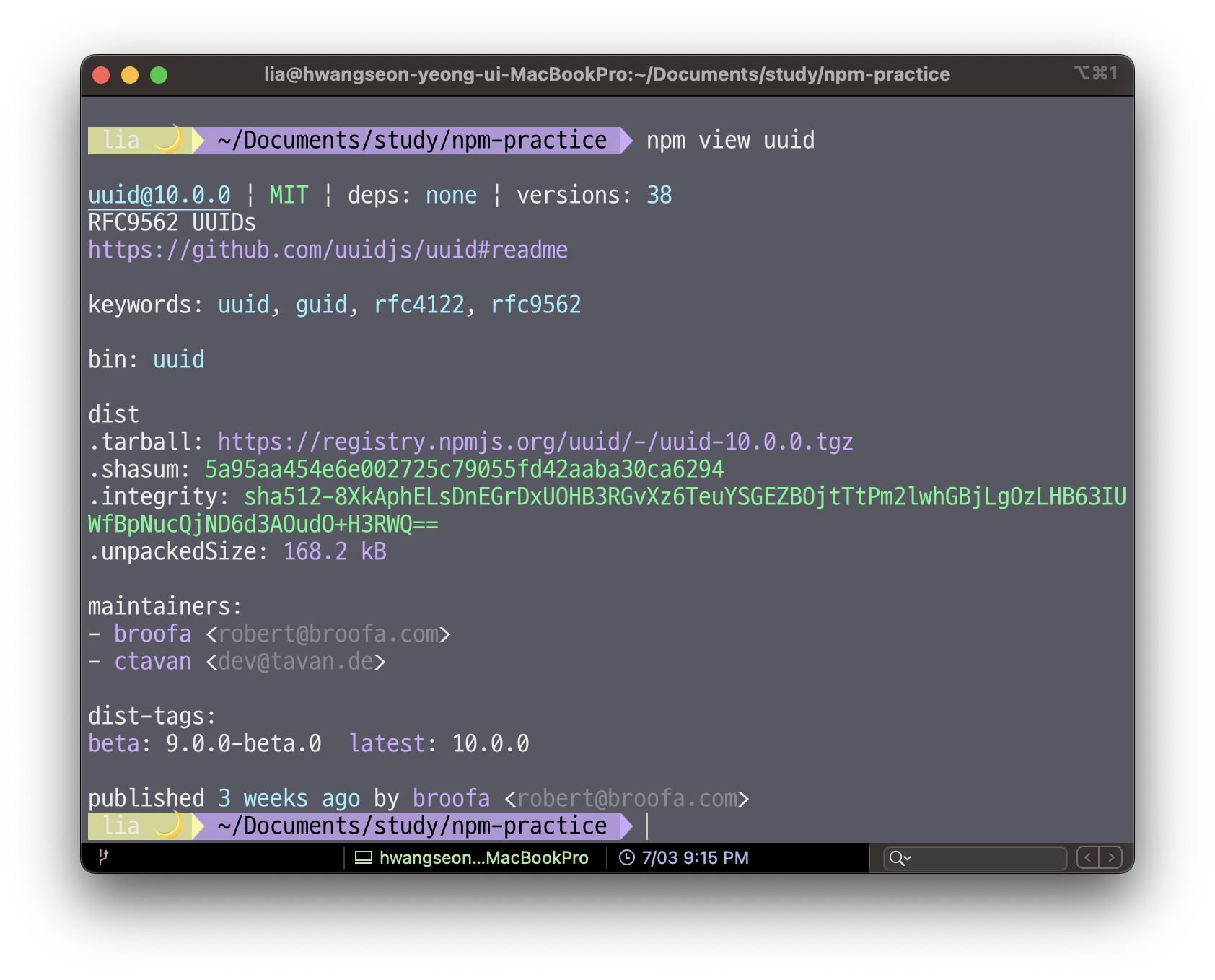Open the search options chevron dropdown
The width and height of the screenshot is (1215, 980).
point(907,857)
